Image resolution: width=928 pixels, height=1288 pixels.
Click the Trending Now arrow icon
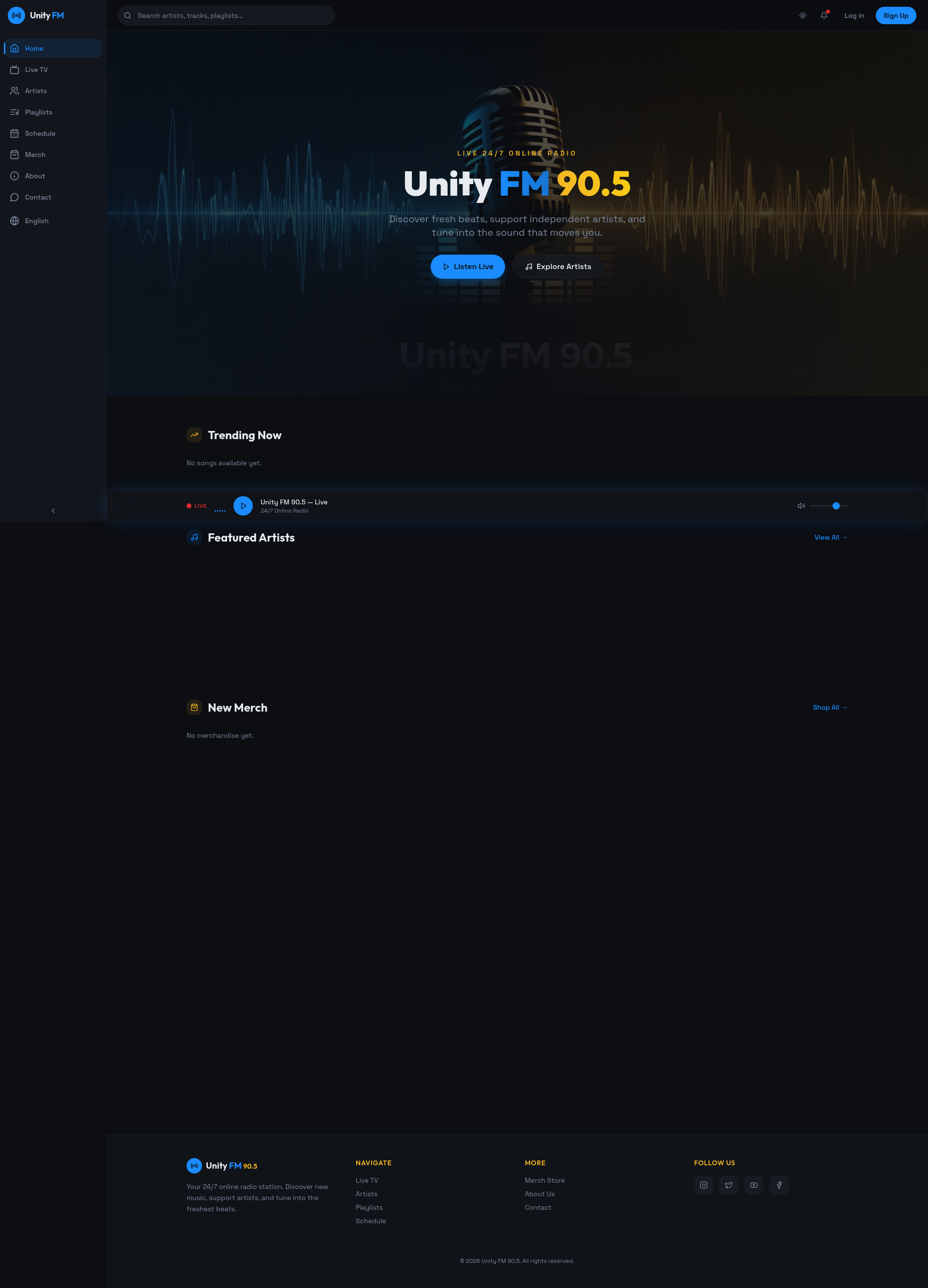[x=194, y=435]
